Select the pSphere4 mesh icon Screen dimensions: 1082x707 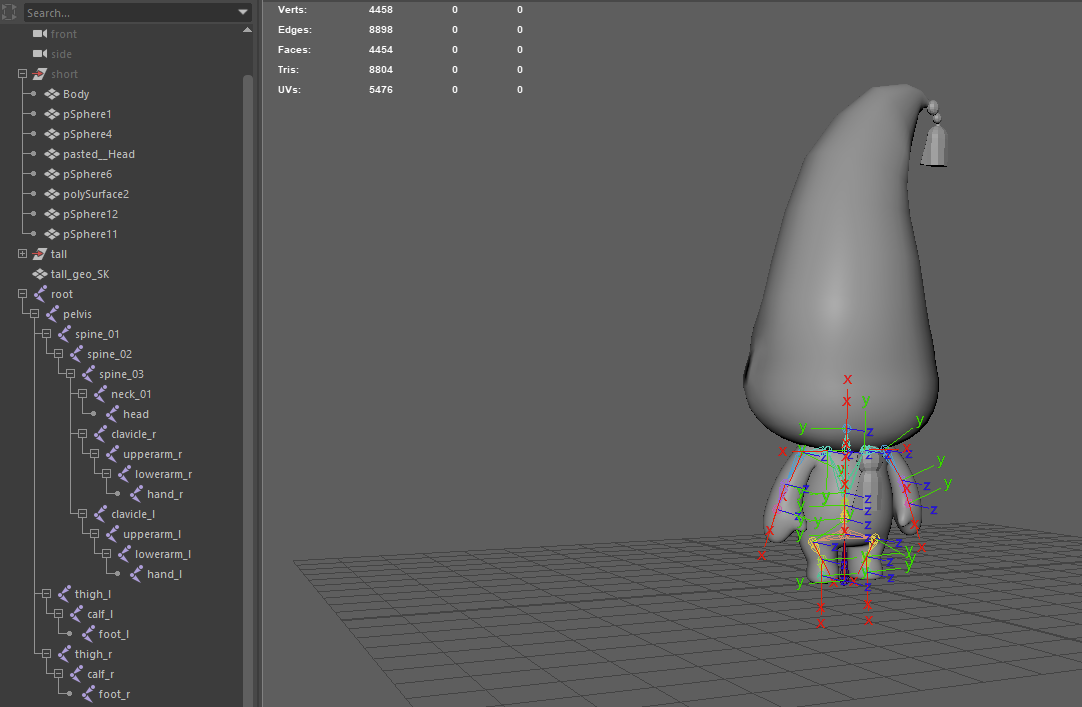pos(52,134)
